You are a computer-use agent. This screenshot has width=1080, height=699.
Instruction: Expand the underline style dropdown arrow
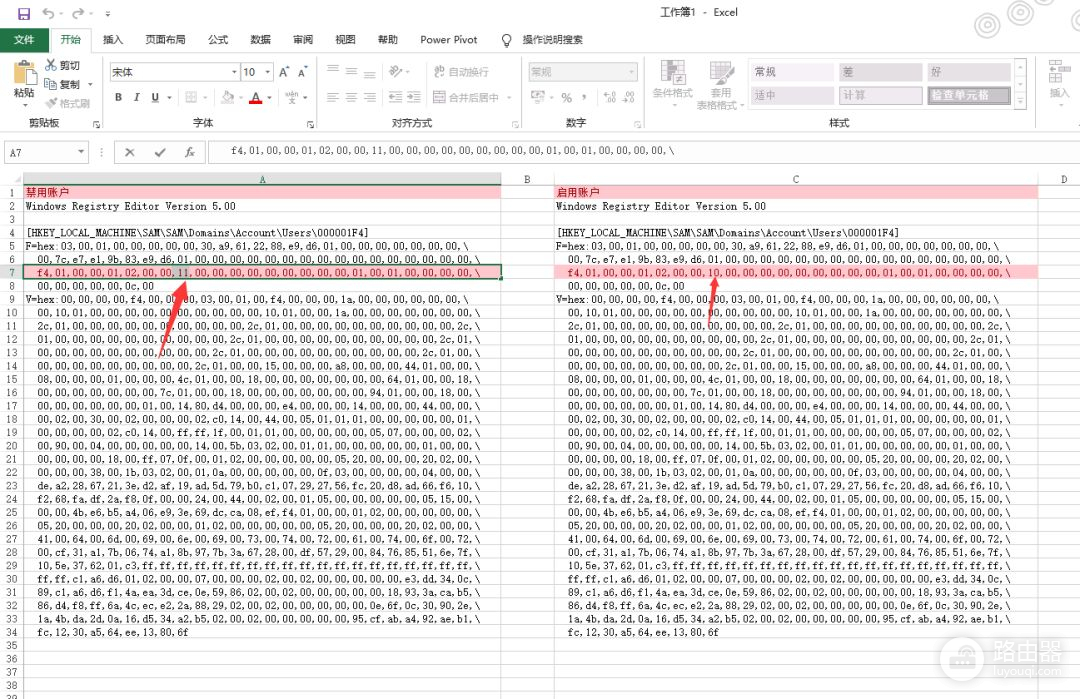tap(169, 98)
